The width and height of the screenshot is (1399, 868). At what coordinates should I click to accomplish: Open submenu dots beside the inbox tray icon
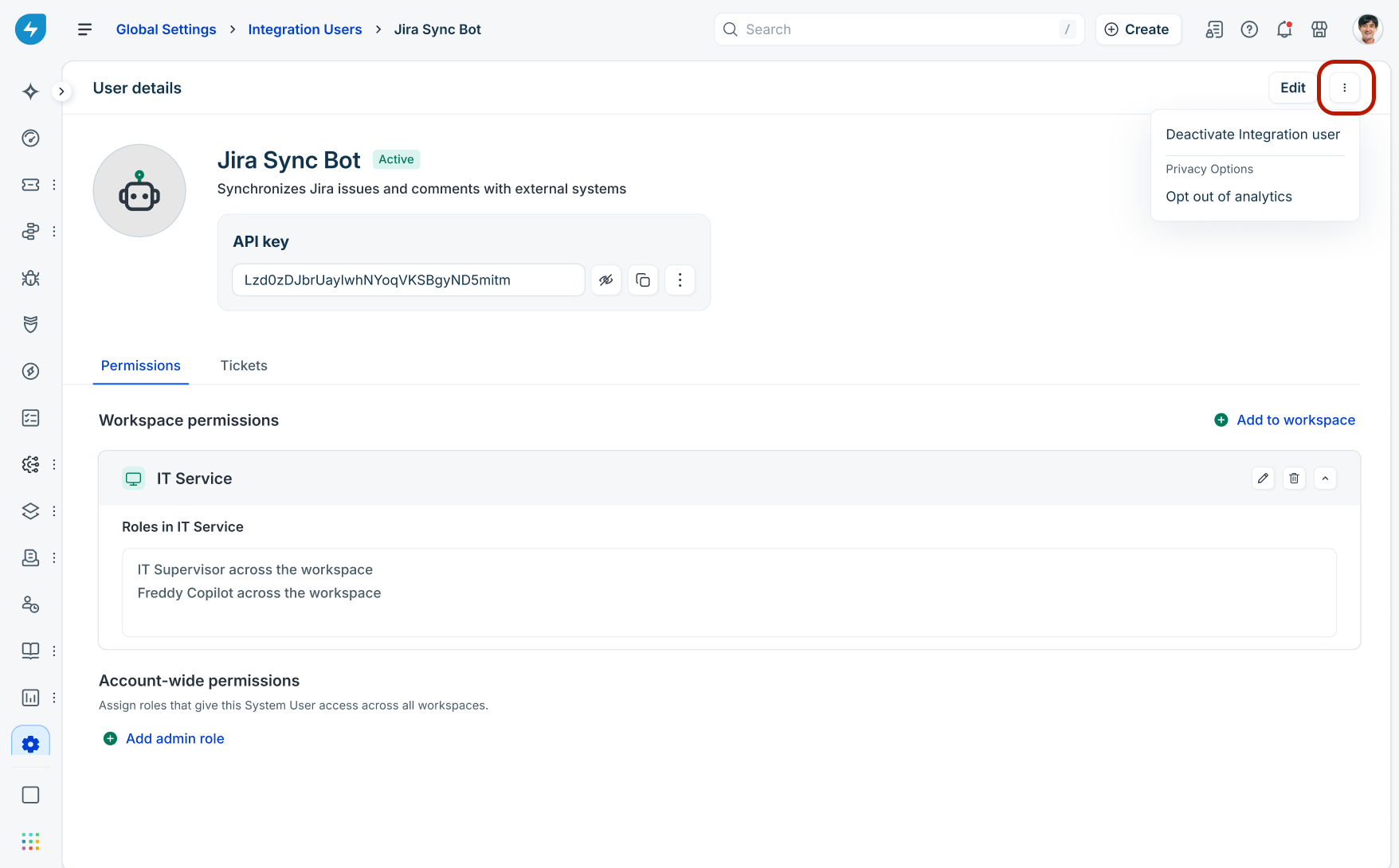pos(53,557)
